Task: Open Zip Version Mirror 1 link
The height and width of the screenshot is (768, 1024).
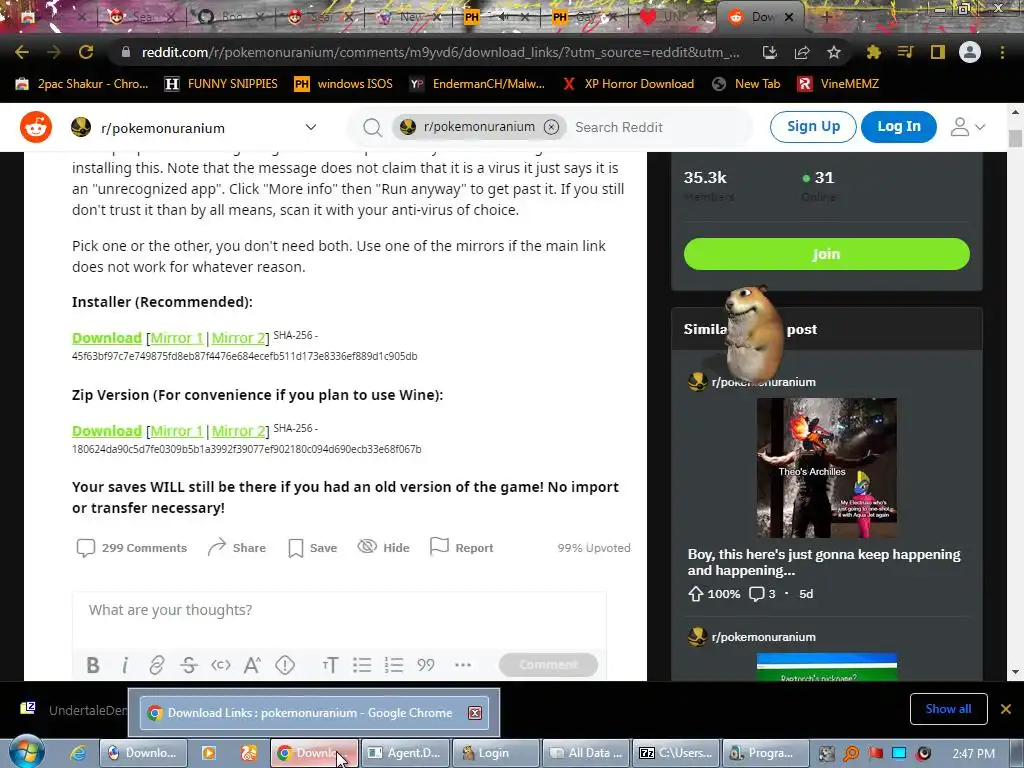Action: 176,431
